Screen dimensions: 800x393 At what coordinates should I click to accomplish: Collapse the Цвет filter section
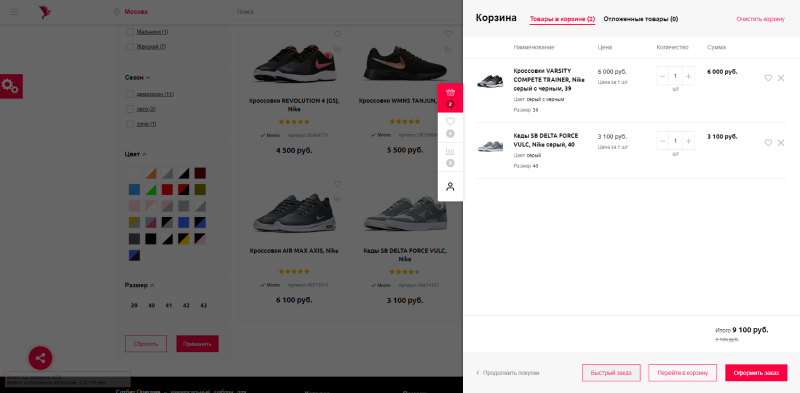[x=135, y=154]
